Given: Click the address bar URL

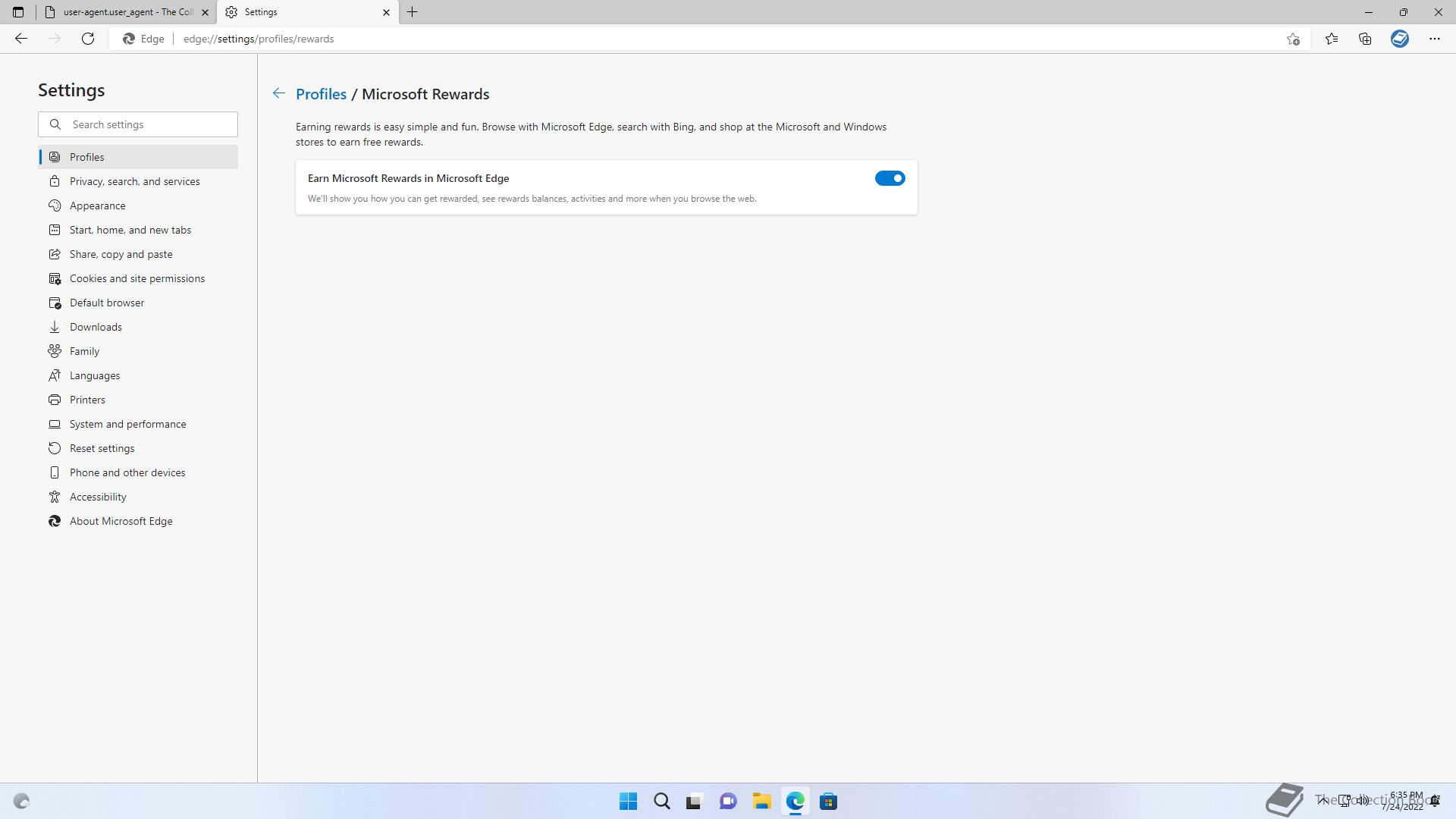Looking at the screenshot, I should (259, 39).
